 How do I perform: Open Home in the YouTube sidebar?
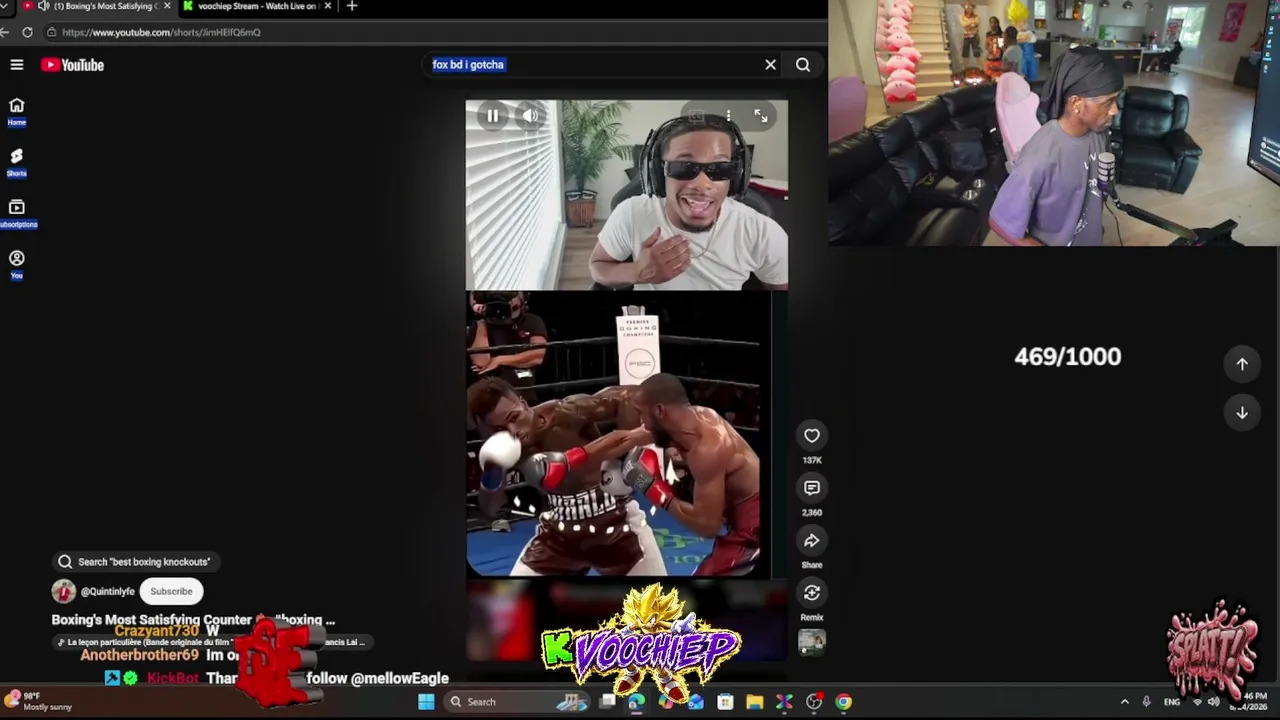(x=17, y=112)
